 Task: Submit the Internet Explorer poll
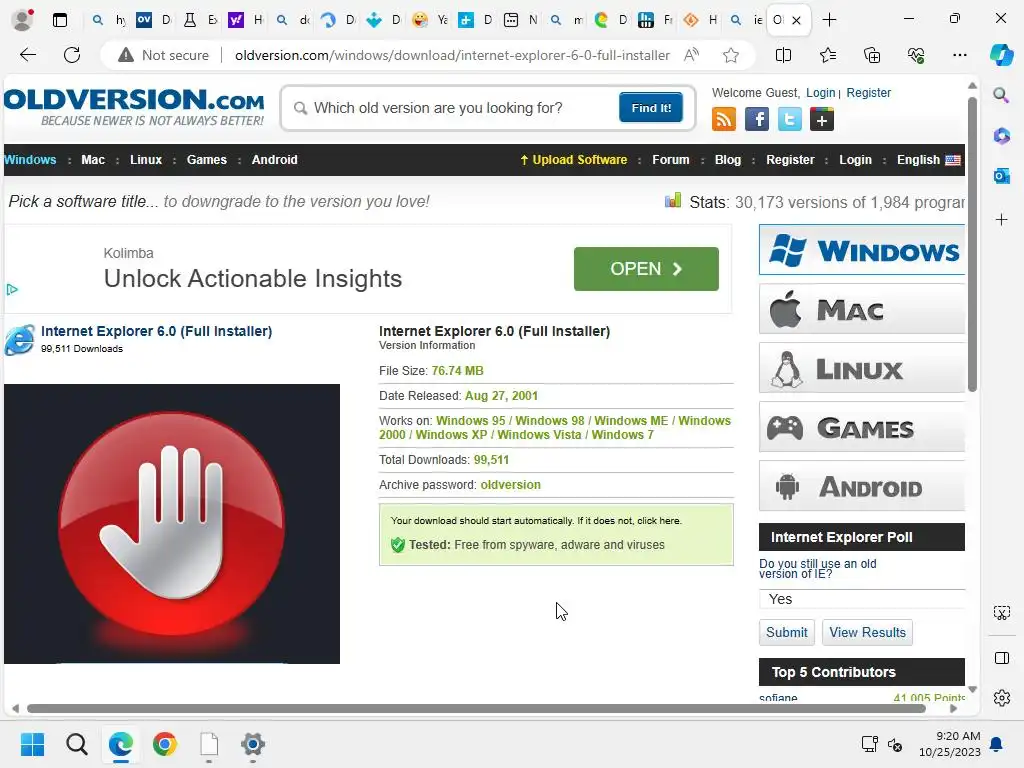[x=786, y=632]
